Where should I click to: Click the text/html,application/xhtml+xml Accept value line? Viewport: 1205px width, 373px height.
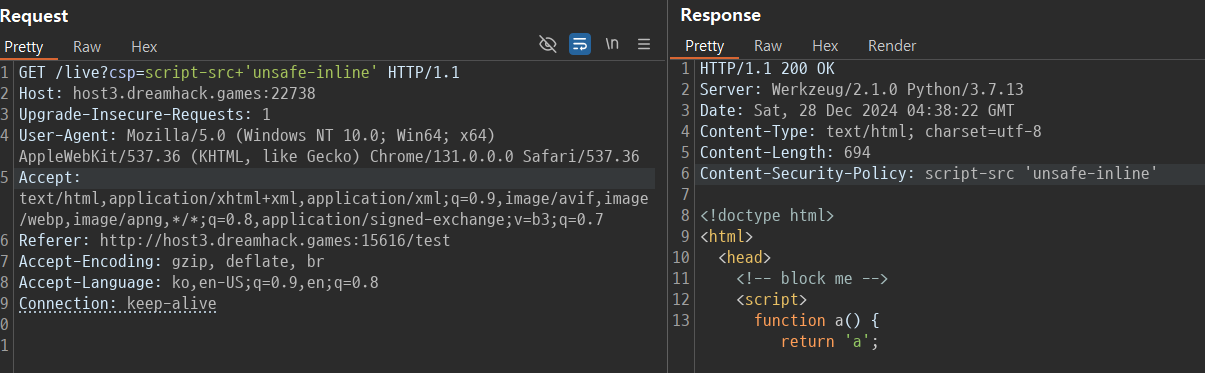[333, 198]
